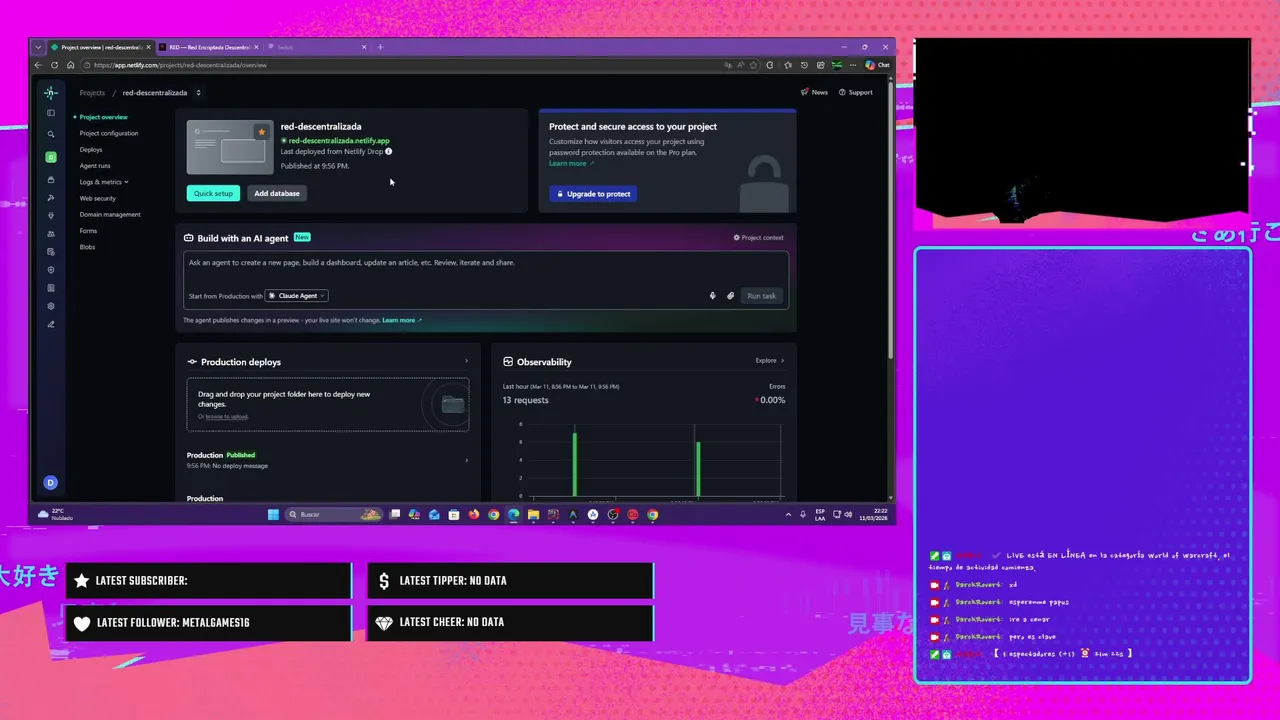Image resolution: width=1280 pixels, height=720 pixels.
Task: Open search via the sidebar magnifier icon
Action: click(51, 134)
